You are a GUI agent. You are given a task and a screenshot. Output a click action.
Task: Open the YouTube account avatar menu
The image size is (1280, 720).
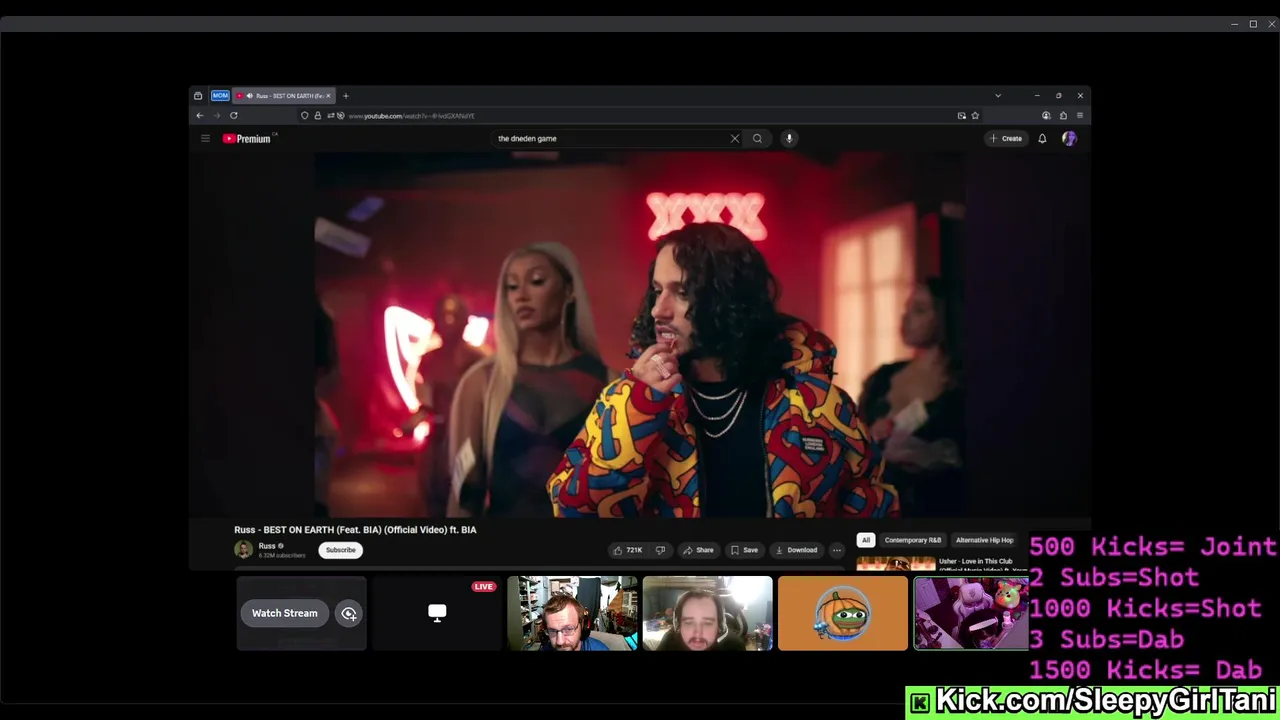[x=1069, y=139]
